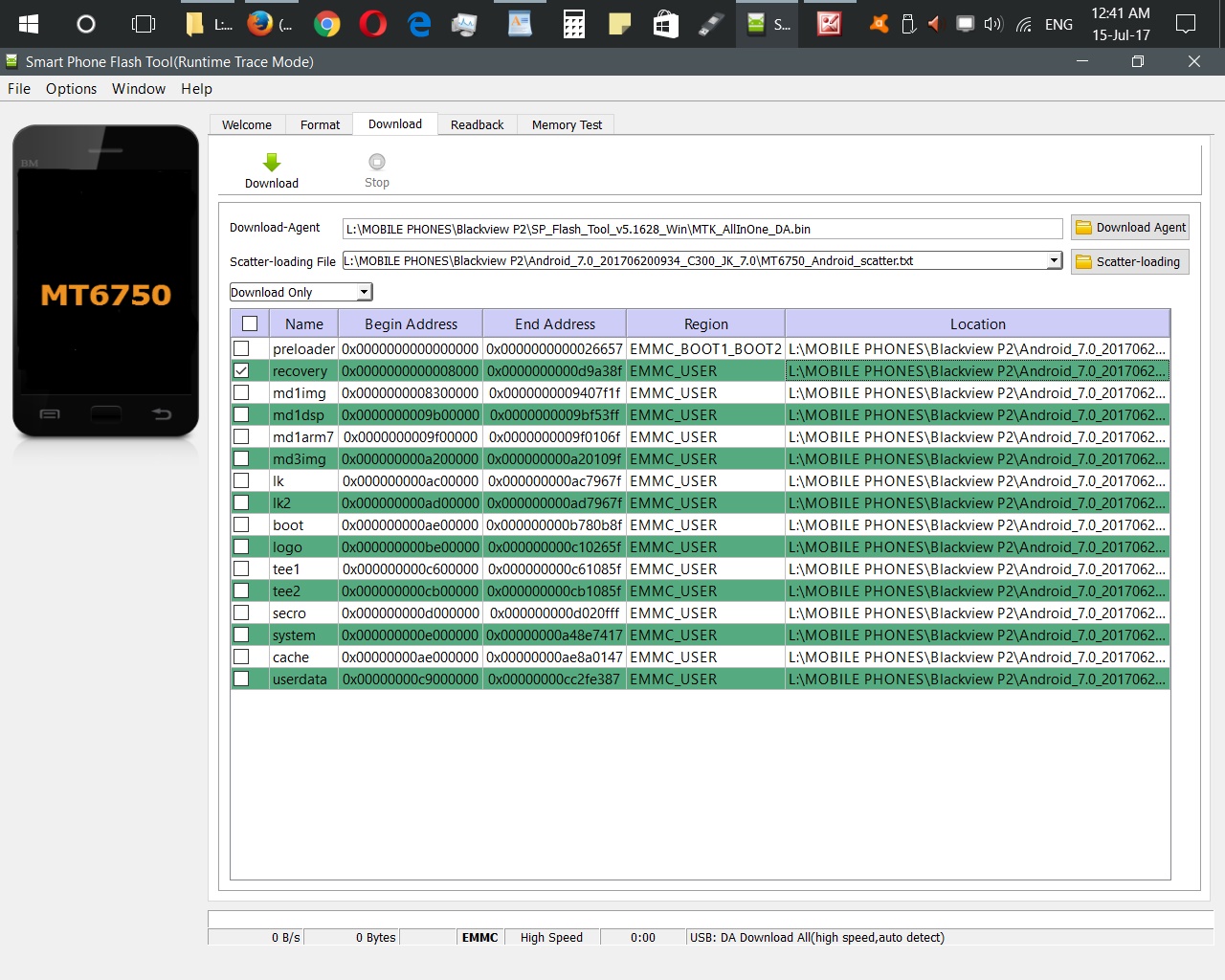Open the Download Only mode dropdown
Screen dimensions: 1225x980
pos(301,292)
